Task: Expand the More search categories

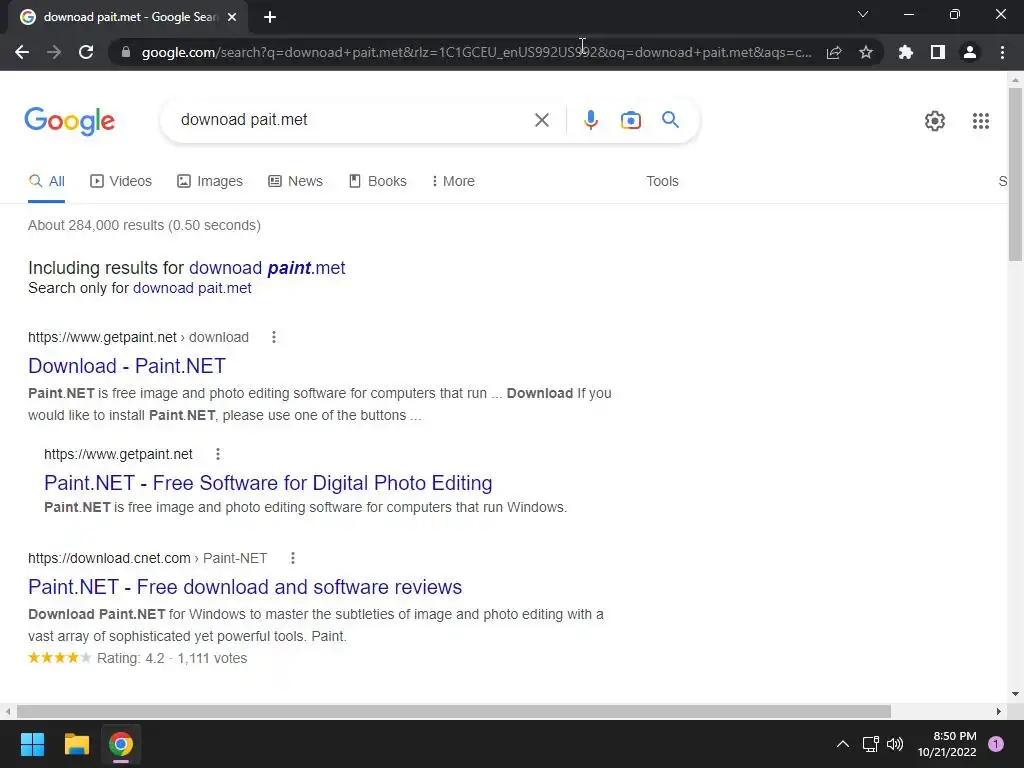Action: point(453,182)
